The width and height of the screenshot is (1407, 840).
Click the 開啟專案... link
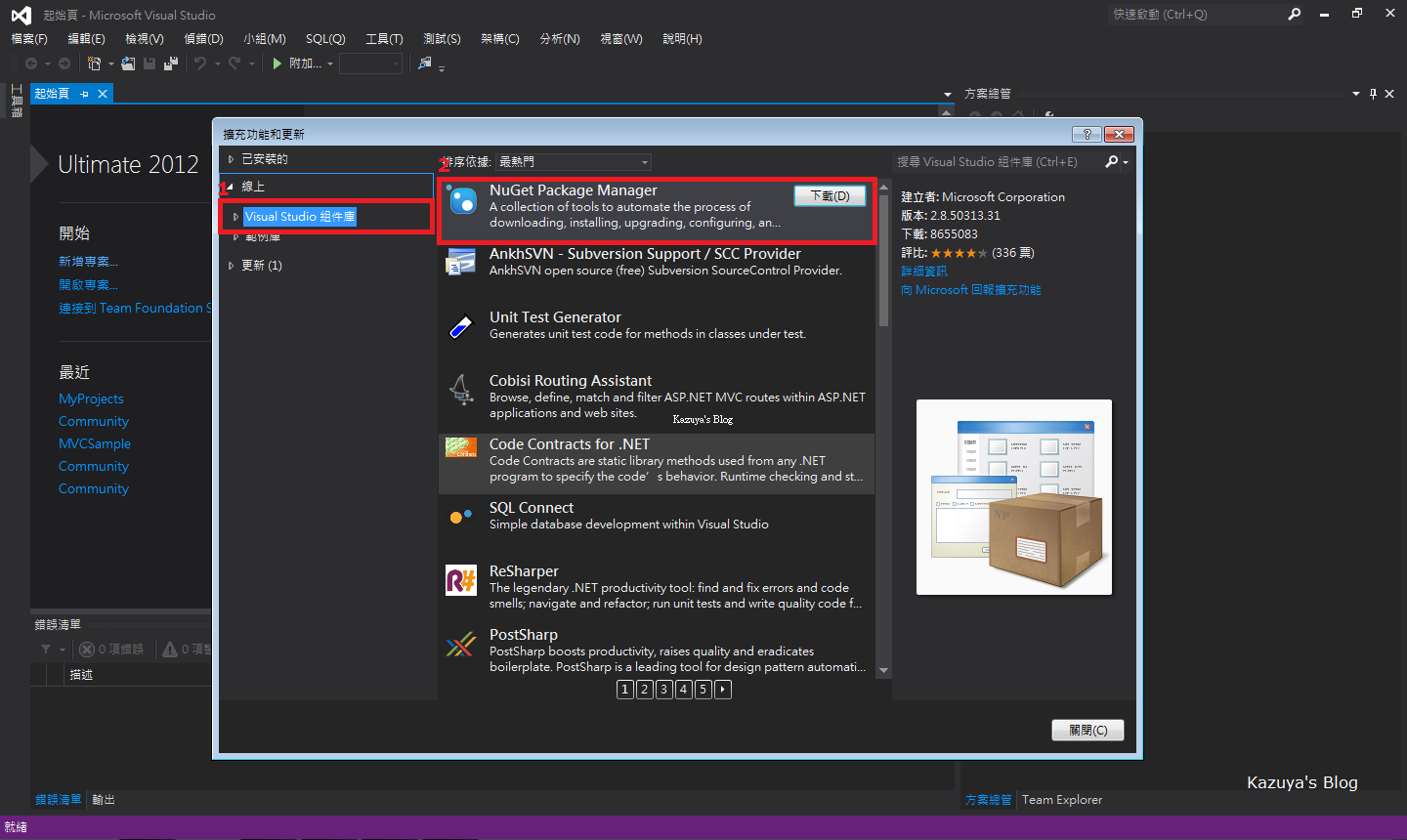88,285
